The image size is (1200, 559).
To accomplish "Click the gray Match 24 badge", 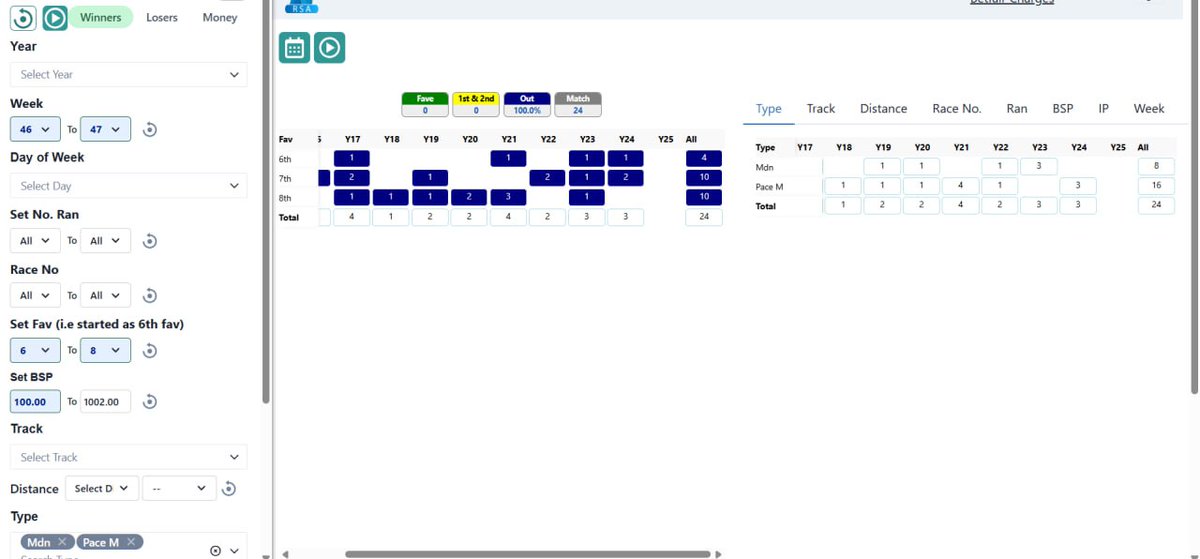I will [x=578, y=104].
